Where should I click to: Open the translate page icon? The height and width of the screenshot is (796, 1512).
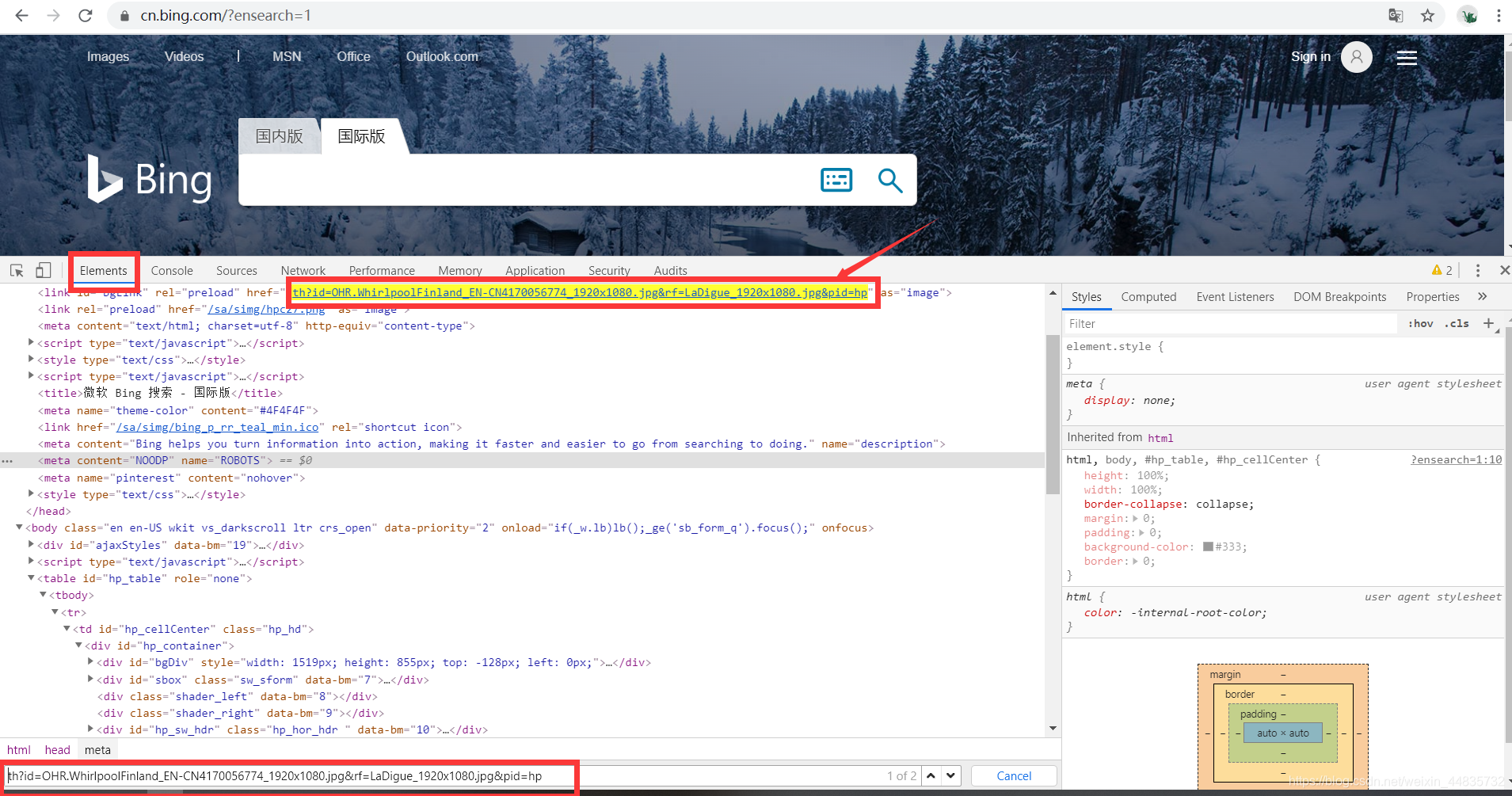[x=1396, y=15]
